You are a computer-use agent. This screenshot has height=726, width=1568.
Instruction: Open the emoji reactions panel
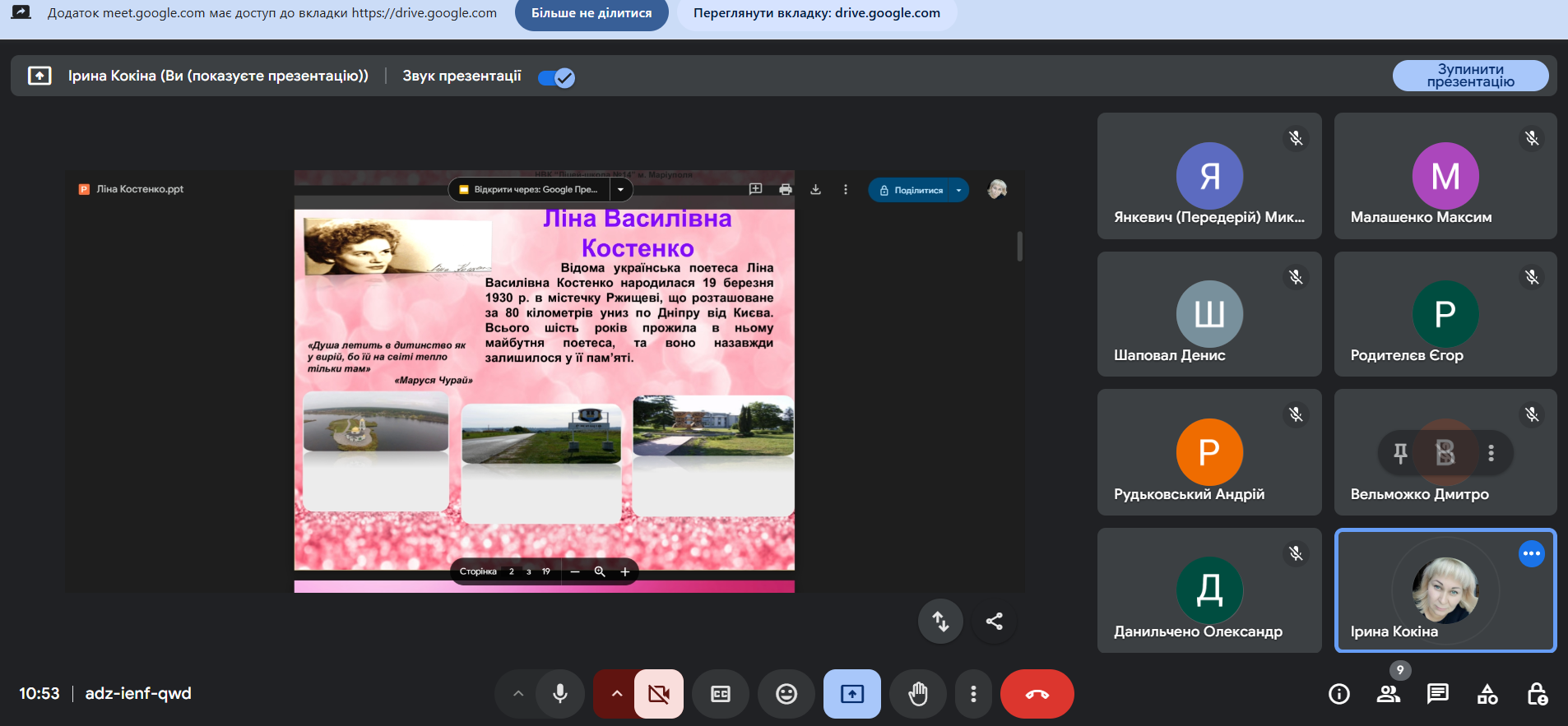tap(786, 694)
